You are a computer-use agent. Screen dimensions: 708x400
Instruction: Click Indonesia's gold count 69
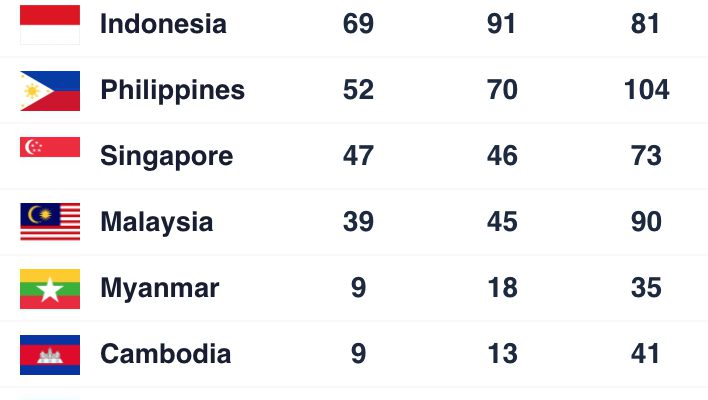tap(358, 23)
